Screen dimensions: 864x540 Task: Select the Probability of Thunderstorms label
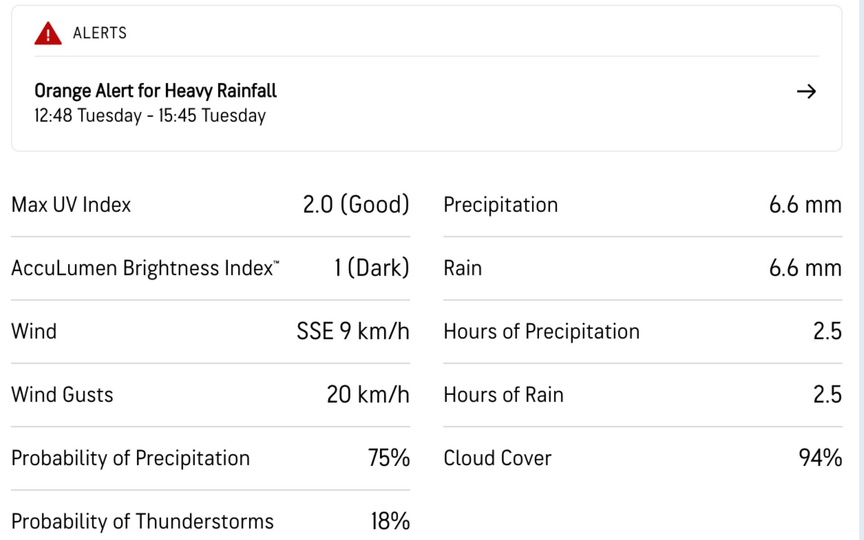click(142, 521)
